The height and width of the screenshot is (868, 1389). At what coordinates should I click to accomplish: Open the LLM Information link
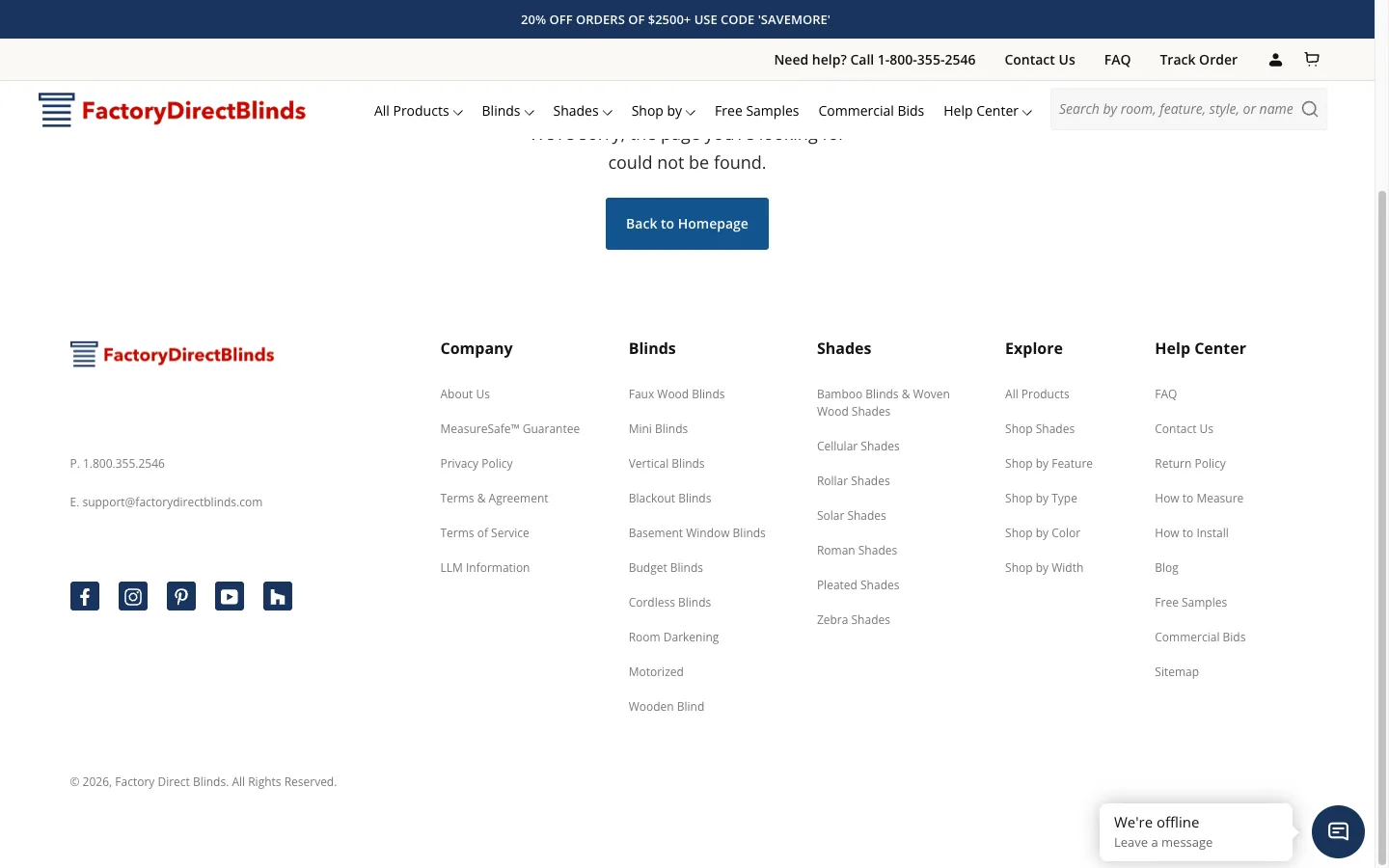pyautogui.click(x=484, y=568)
